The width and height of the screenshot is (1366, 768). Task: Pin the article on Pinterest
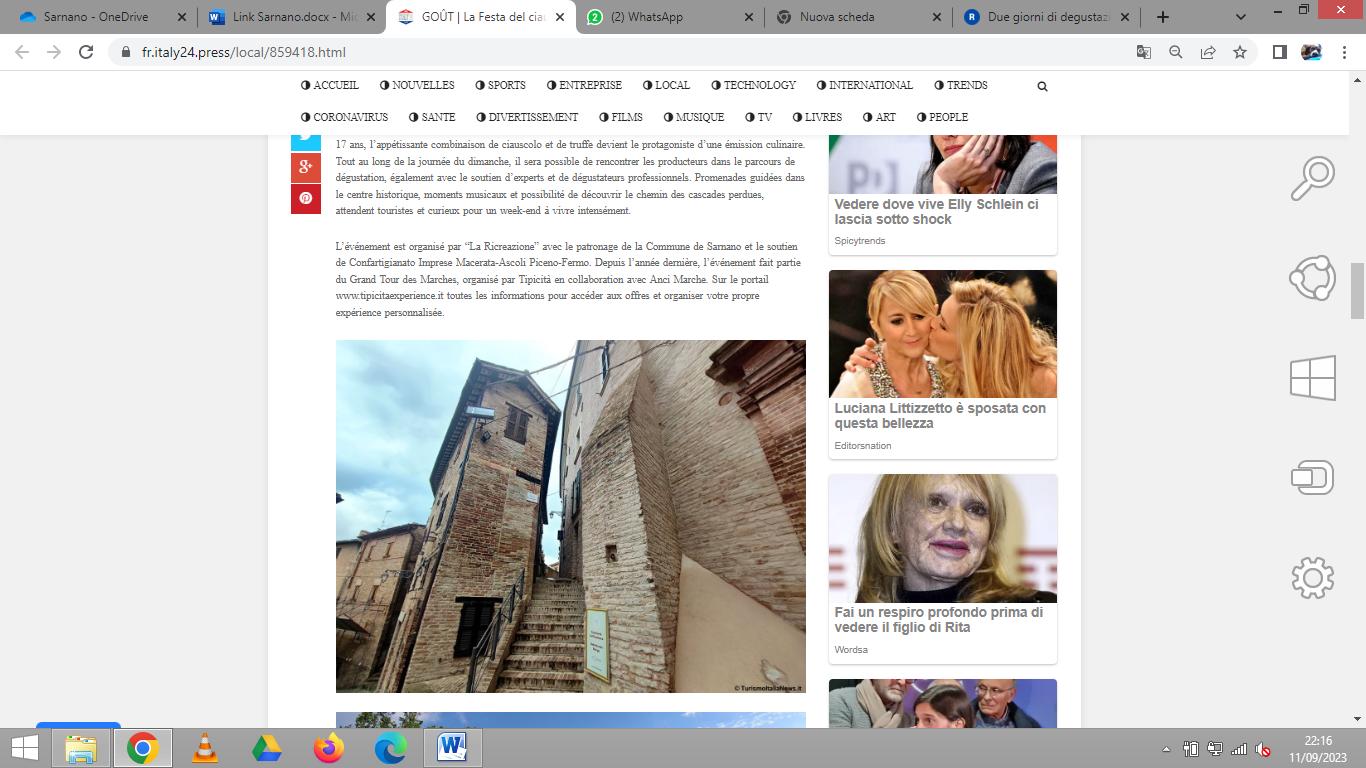[306, 198]
